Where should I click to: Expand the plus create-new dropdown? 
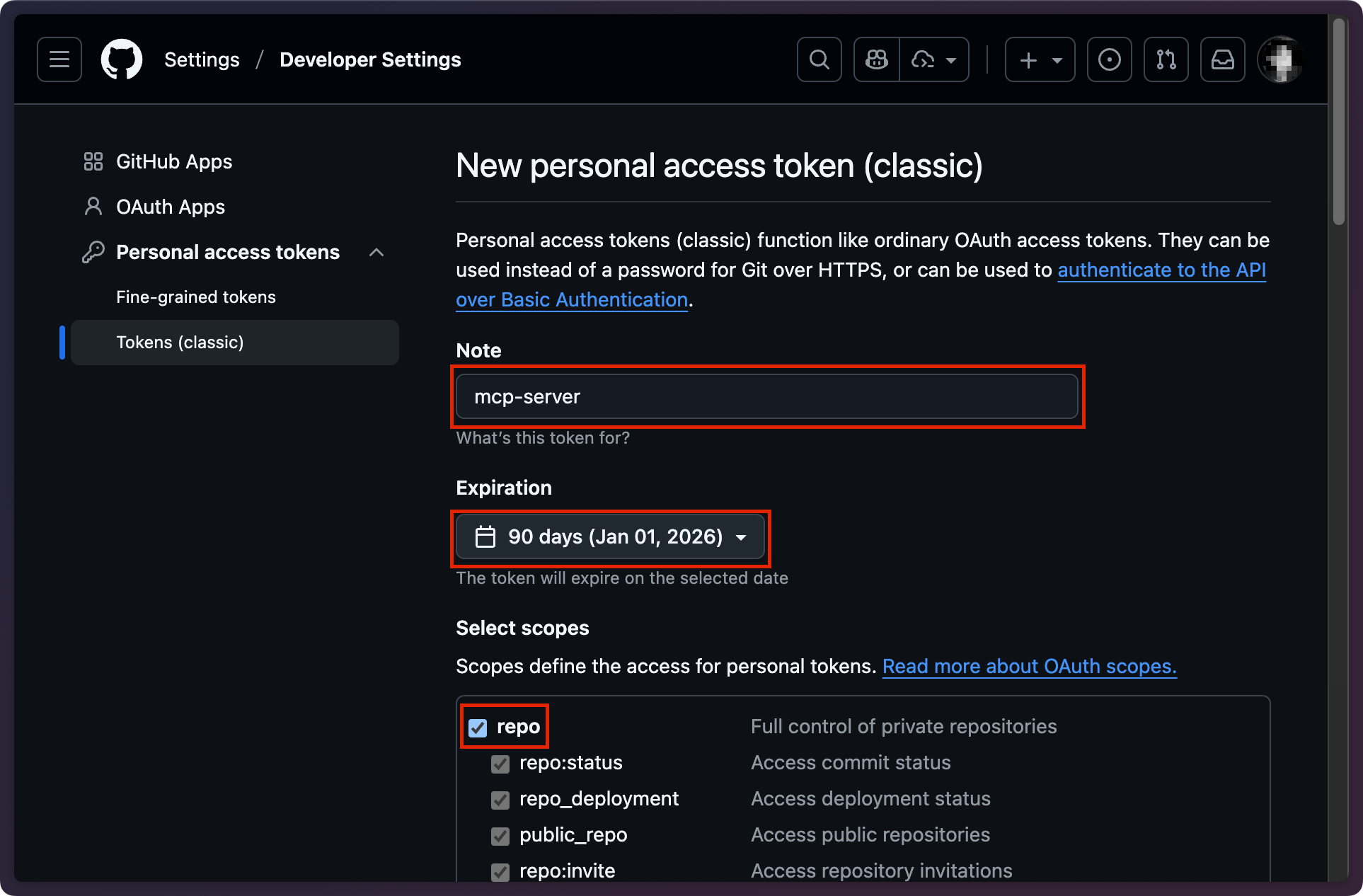tap(1040, 59)
